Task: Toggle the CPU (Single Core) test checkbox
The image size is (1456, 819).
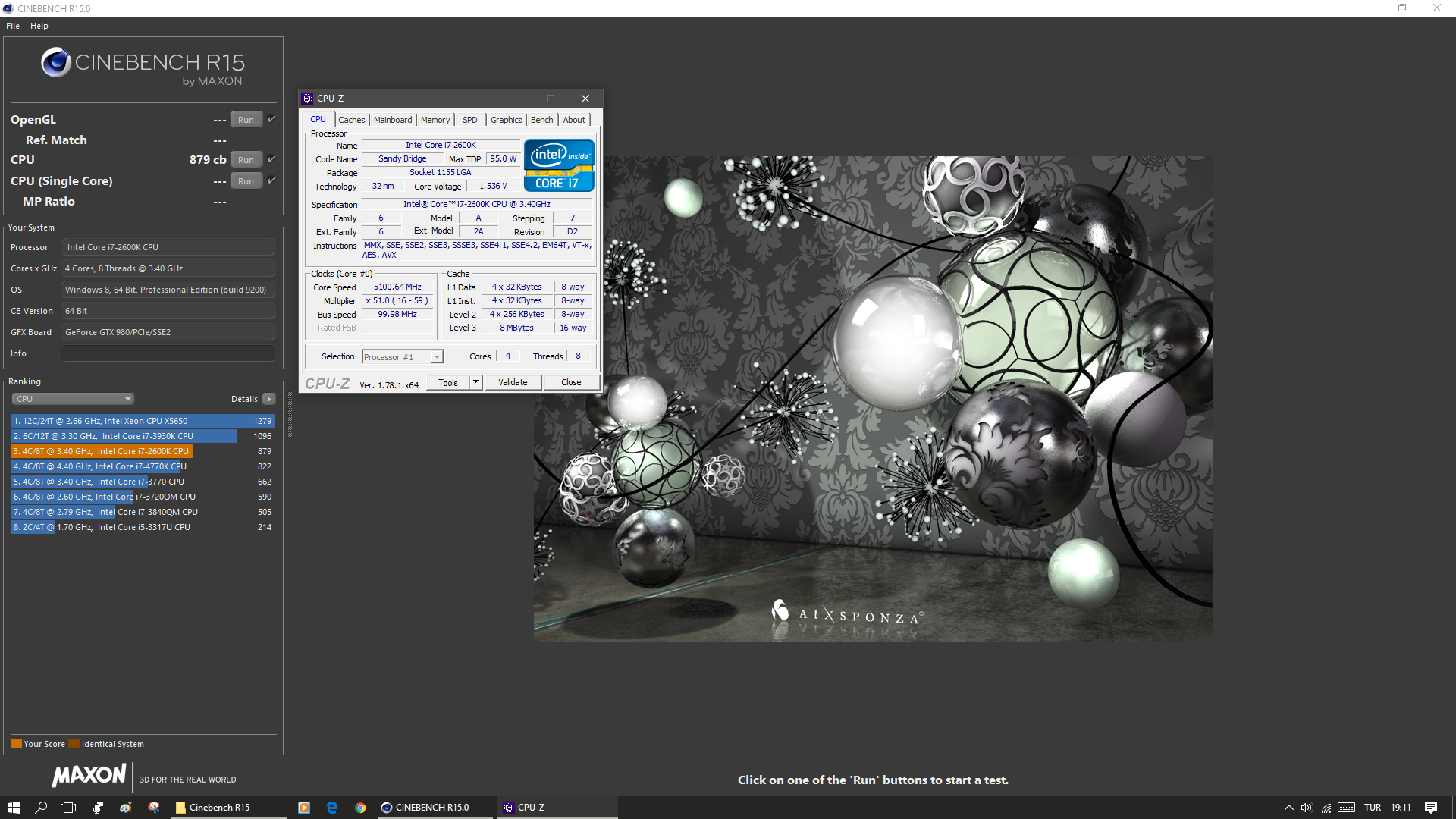Action: 272,180
